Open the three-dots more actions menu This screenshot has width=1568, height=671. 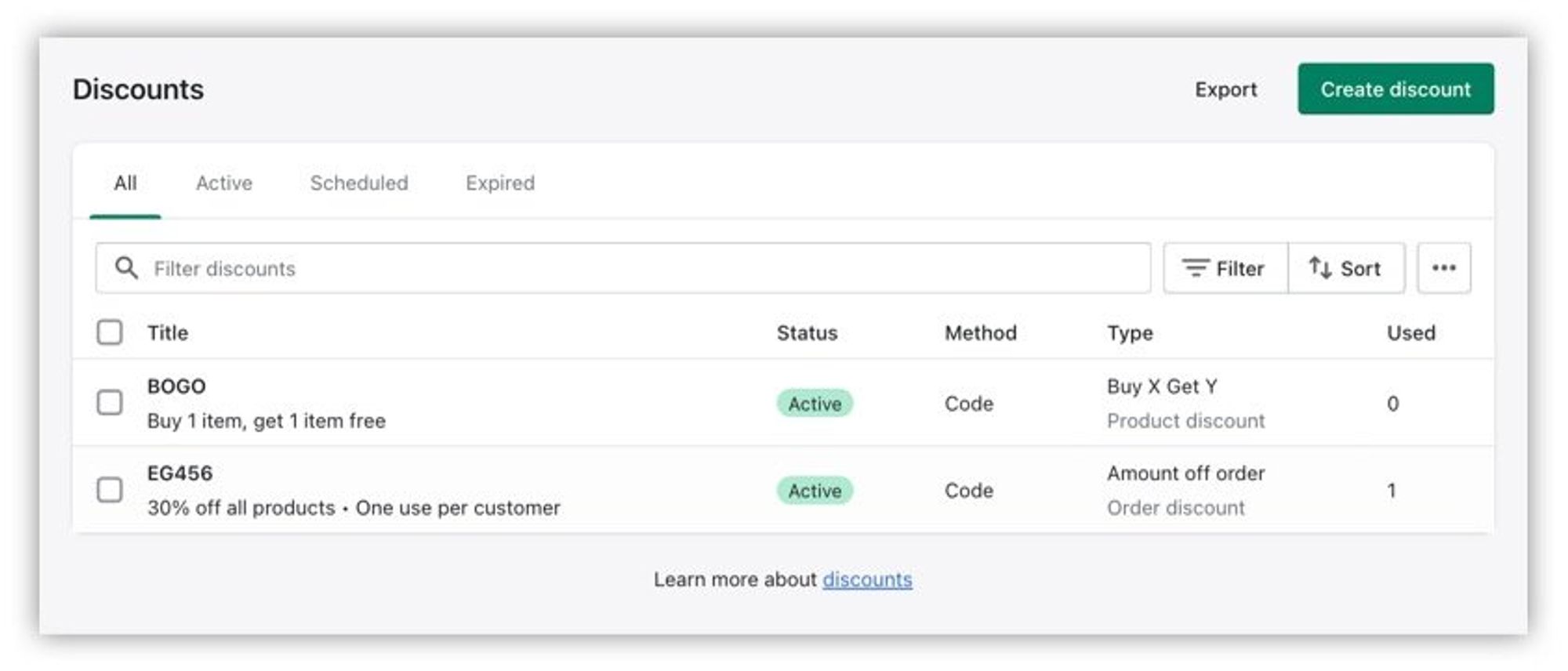(x=1443, y=268)
